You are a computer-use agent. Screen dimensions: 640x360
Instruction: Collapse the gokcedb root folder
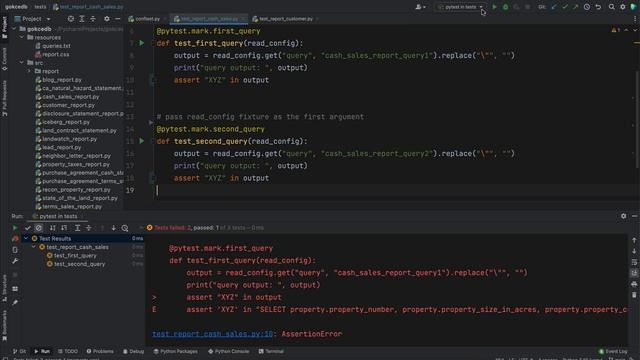click(x=14, y=29)
